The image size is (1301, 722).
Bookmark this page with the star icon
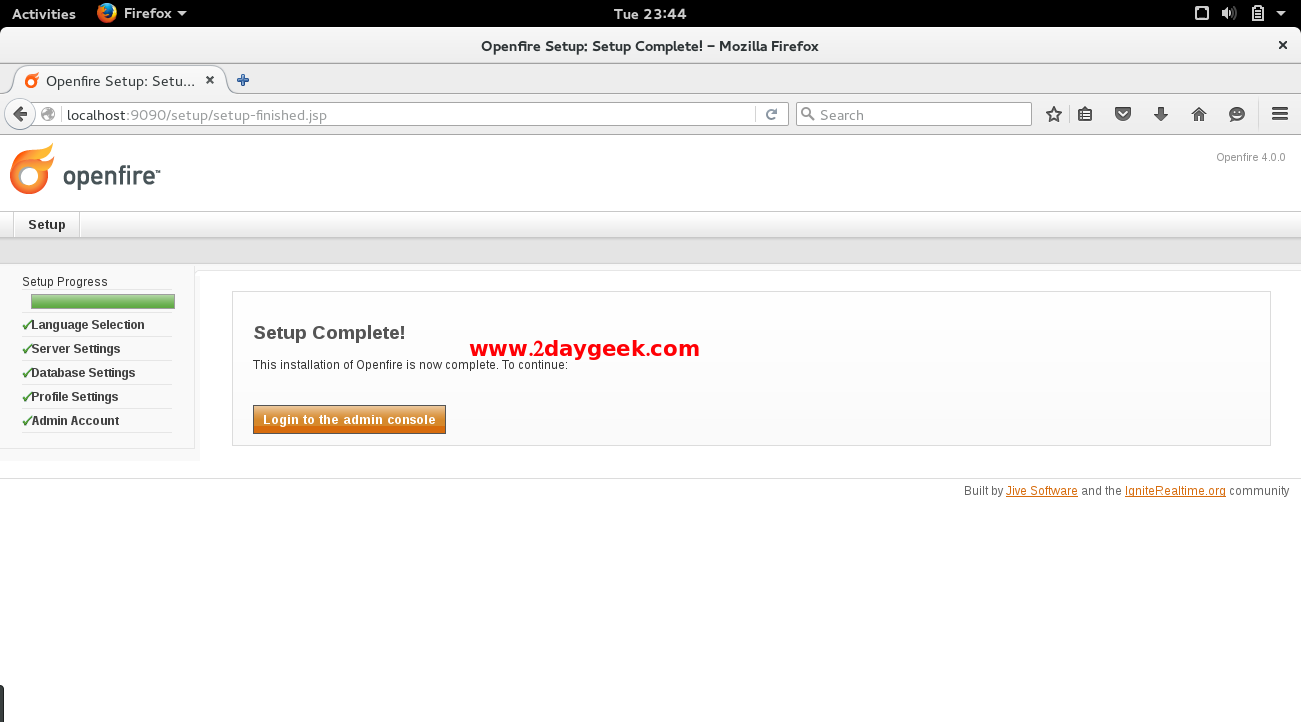point(1053,114)
